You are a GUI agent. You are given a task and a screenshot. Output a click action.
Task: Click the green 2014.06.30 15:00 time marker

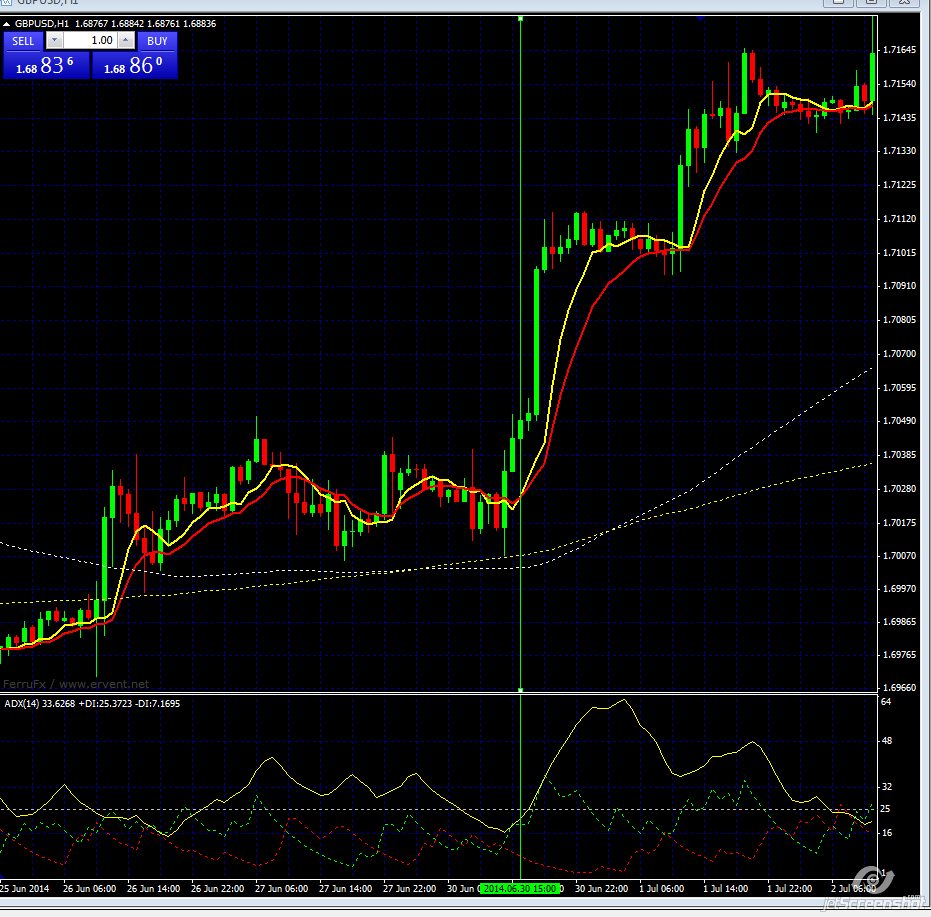tap(520, 888)
